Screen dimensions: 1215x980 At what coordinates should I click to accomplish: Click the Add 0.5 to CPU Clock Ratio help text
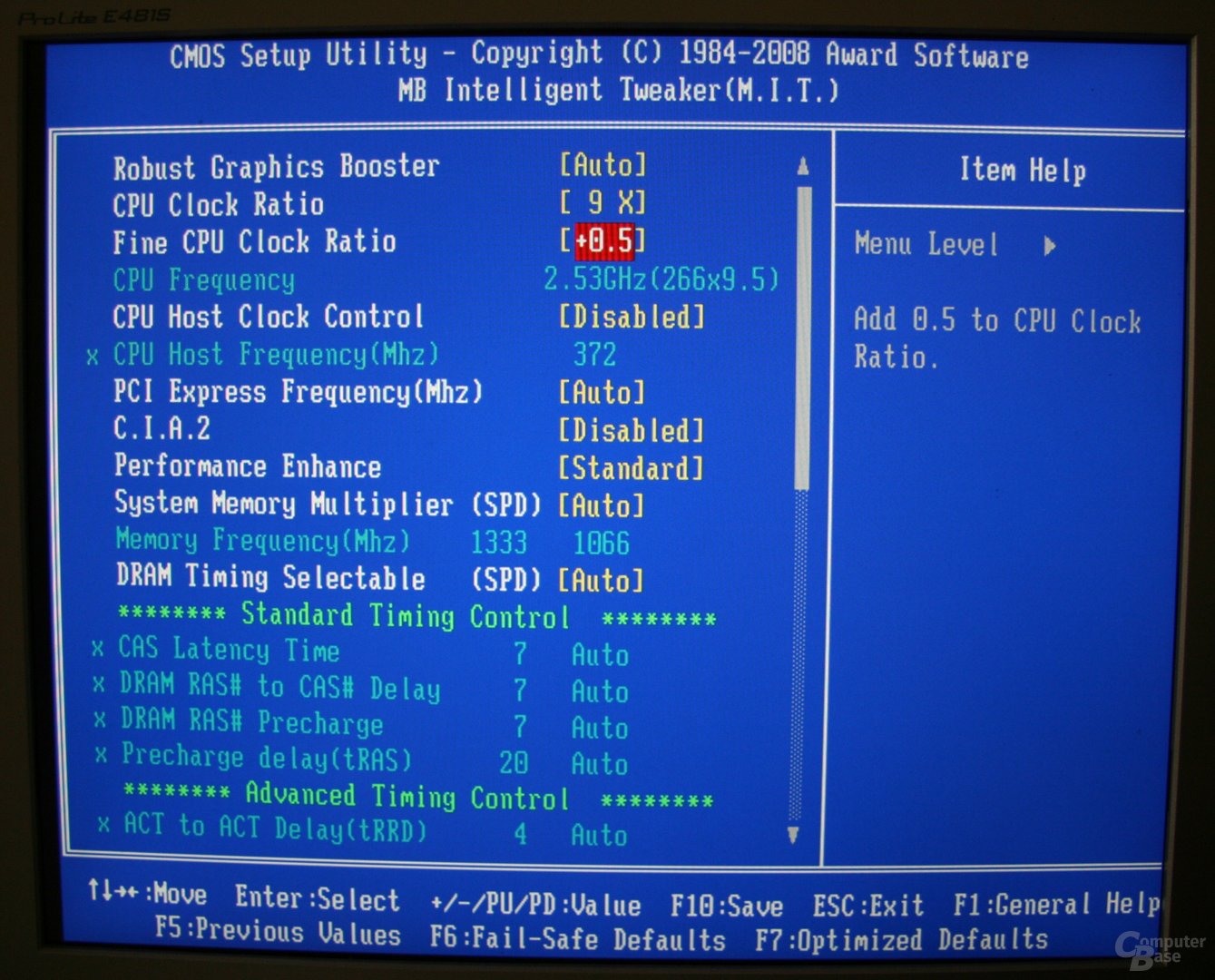pyautogui.click(x=997, y=338)
